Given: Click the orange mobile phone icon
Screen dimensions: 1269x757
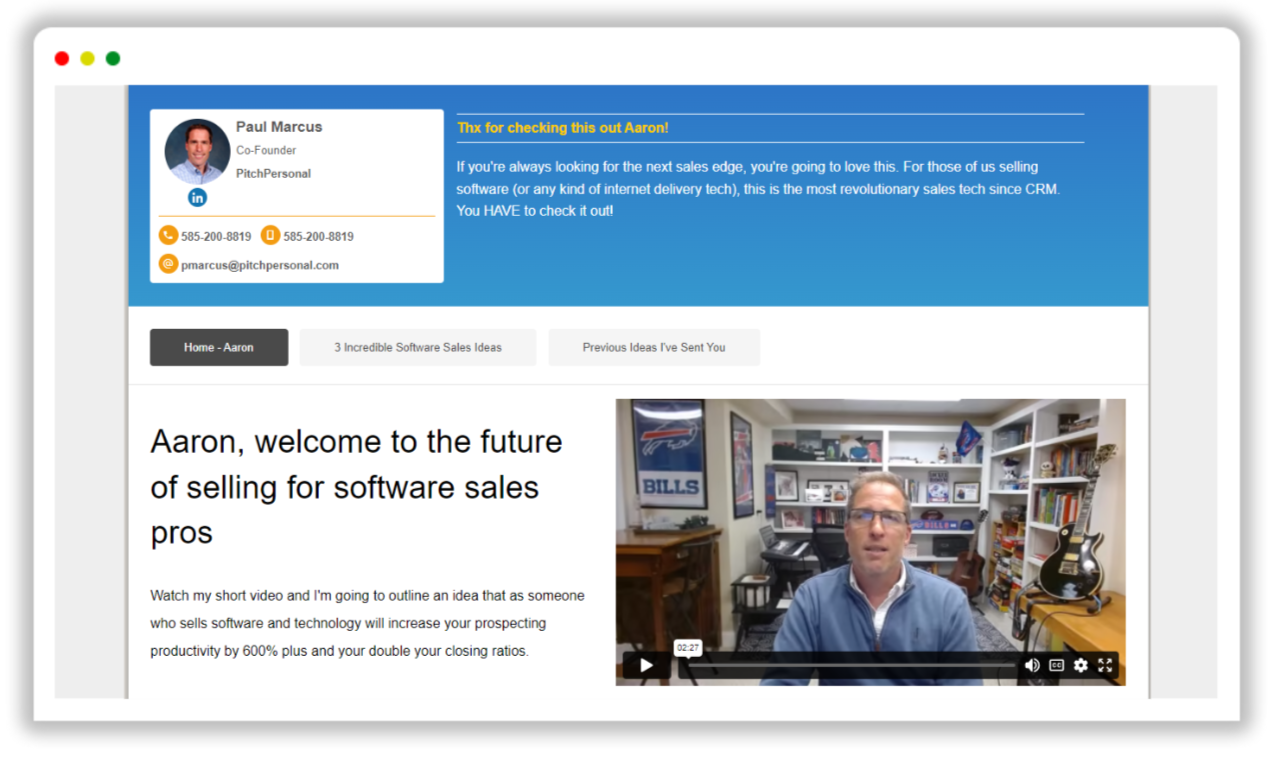Looking at the screenshot, I should (x=270, y=235).
